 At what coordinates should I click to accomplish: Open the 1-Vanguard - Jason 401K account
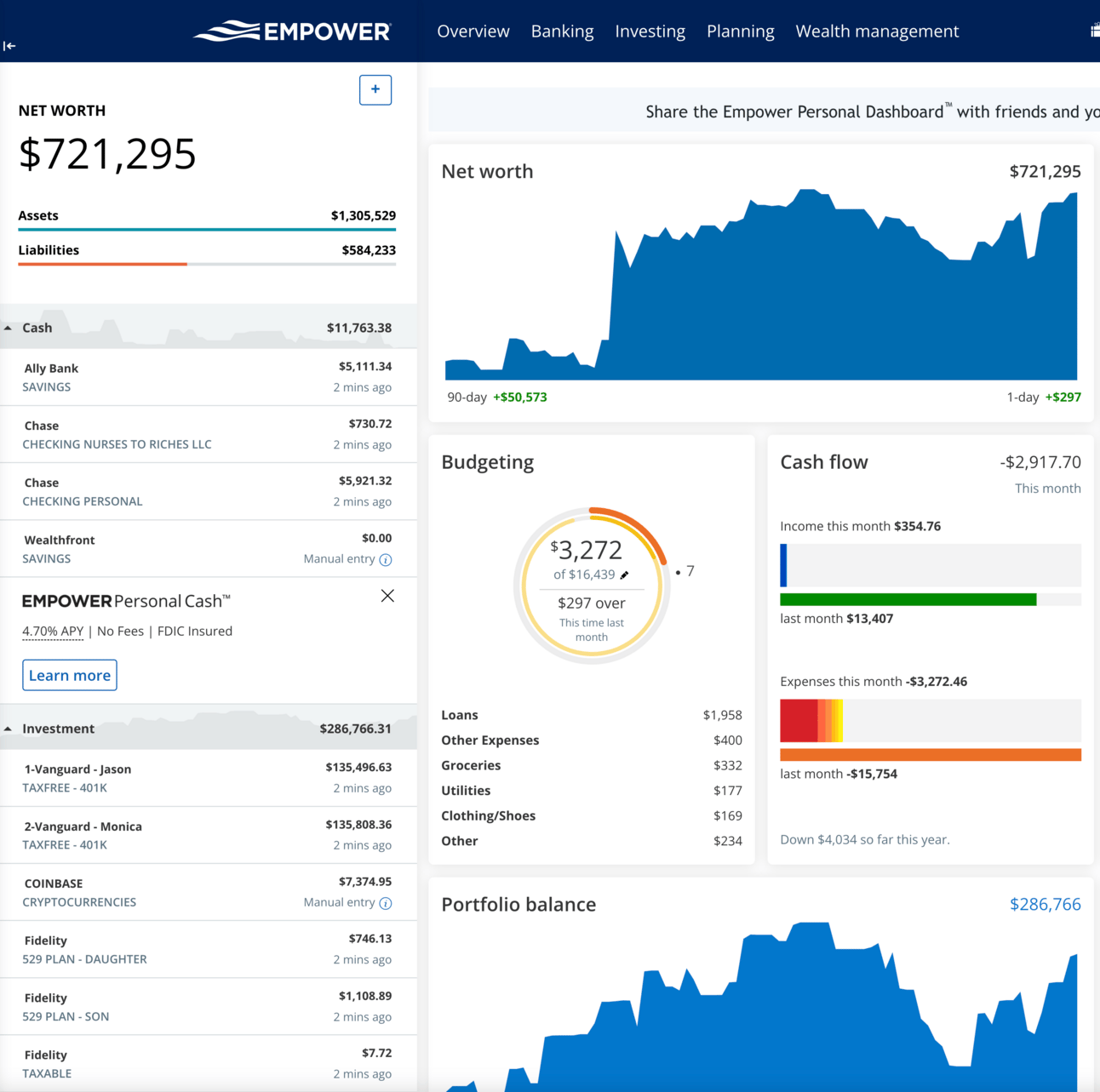(x=209, y=778)
